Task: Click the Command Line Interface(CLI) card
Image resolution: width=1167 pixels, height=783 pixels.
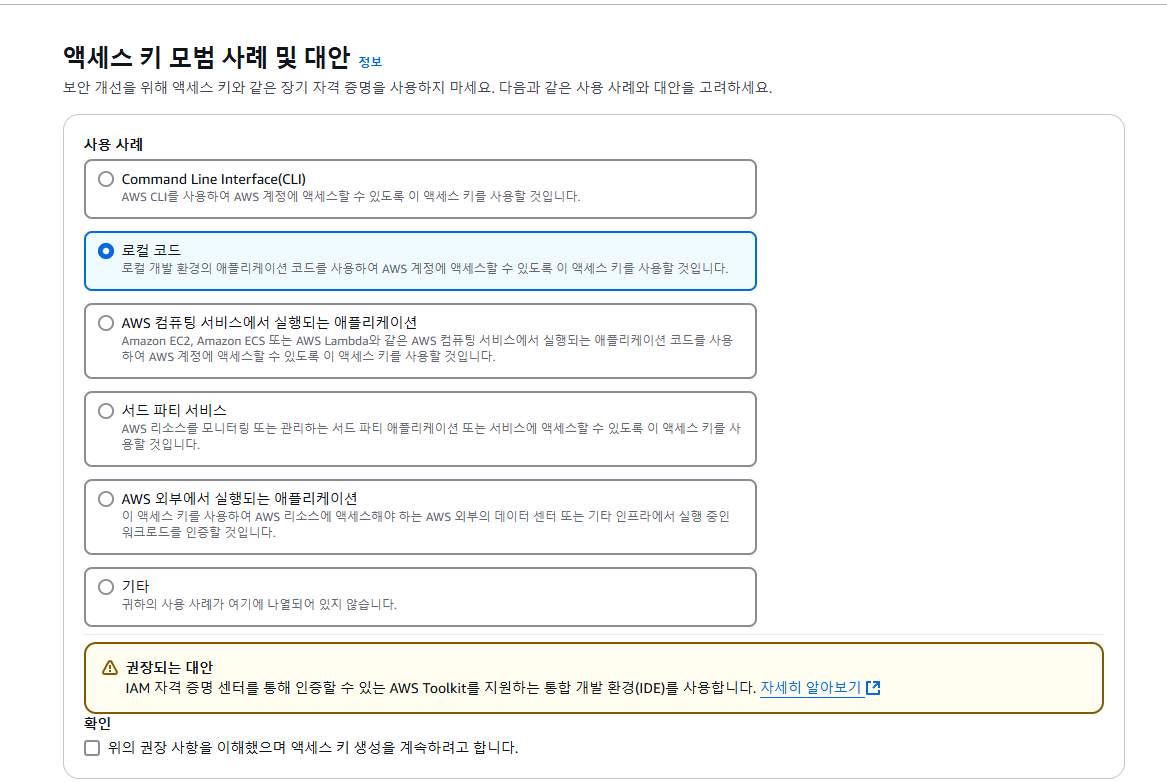Action: coord(420,188)
